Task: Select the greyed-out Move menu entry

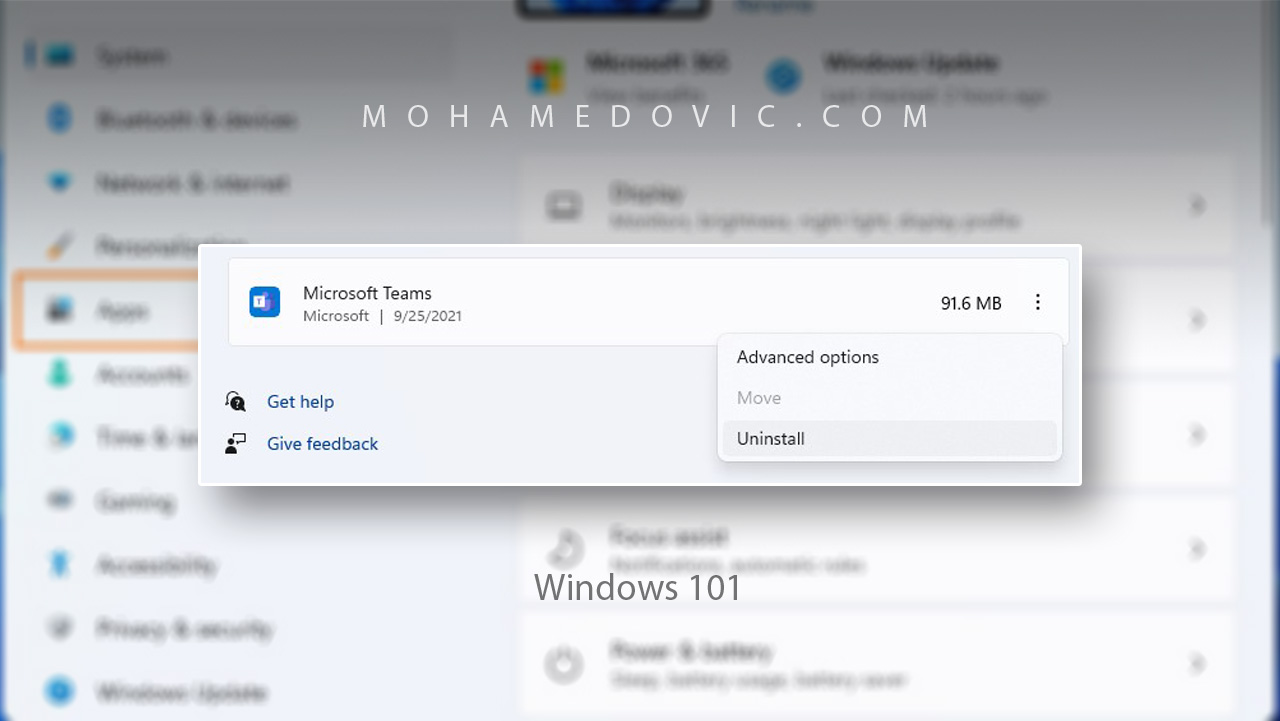Action: (x=759, y=398)
